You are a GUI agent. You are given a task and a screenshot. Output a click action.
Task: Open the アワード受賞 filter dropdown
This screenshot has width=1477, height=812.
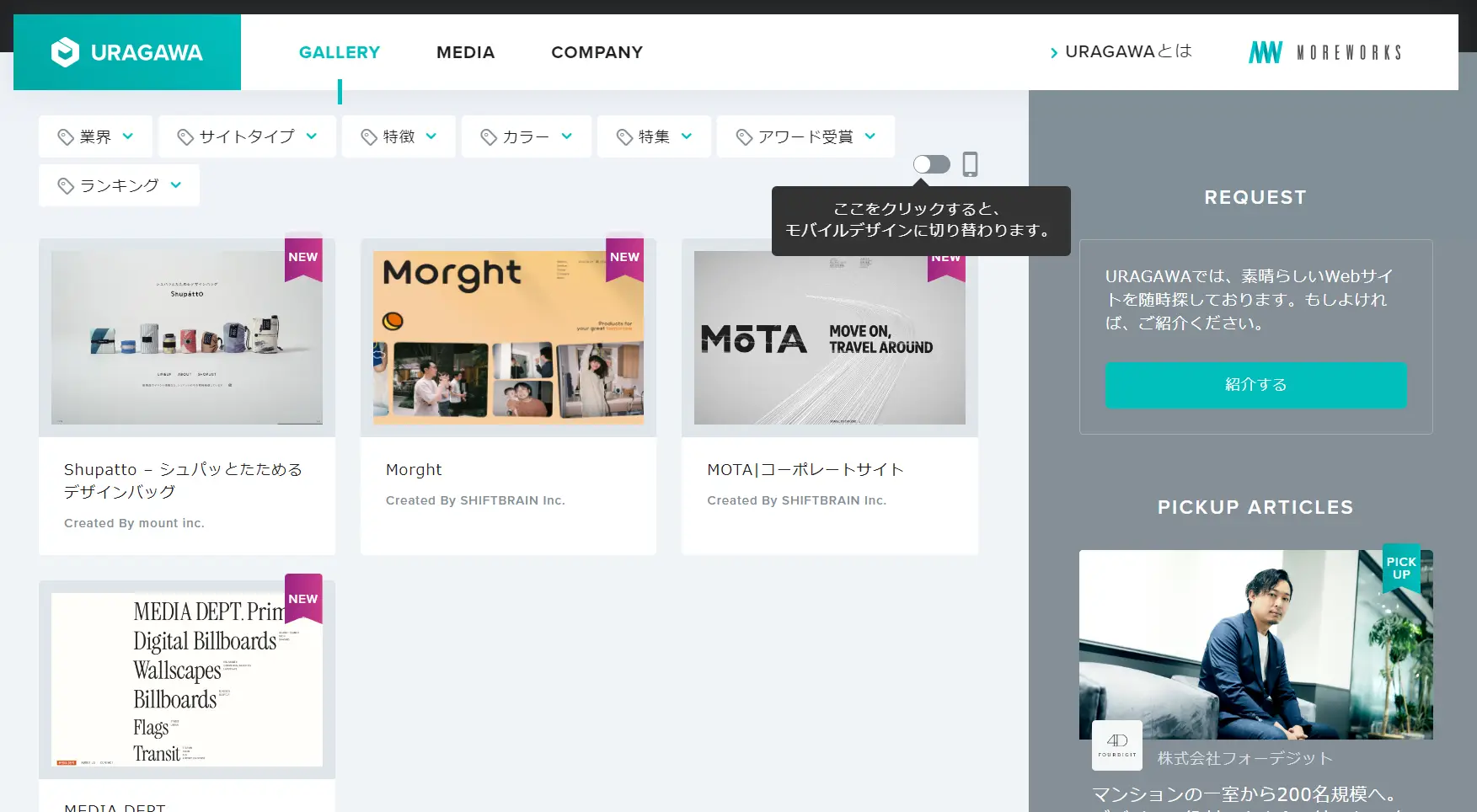coord(805,136)
